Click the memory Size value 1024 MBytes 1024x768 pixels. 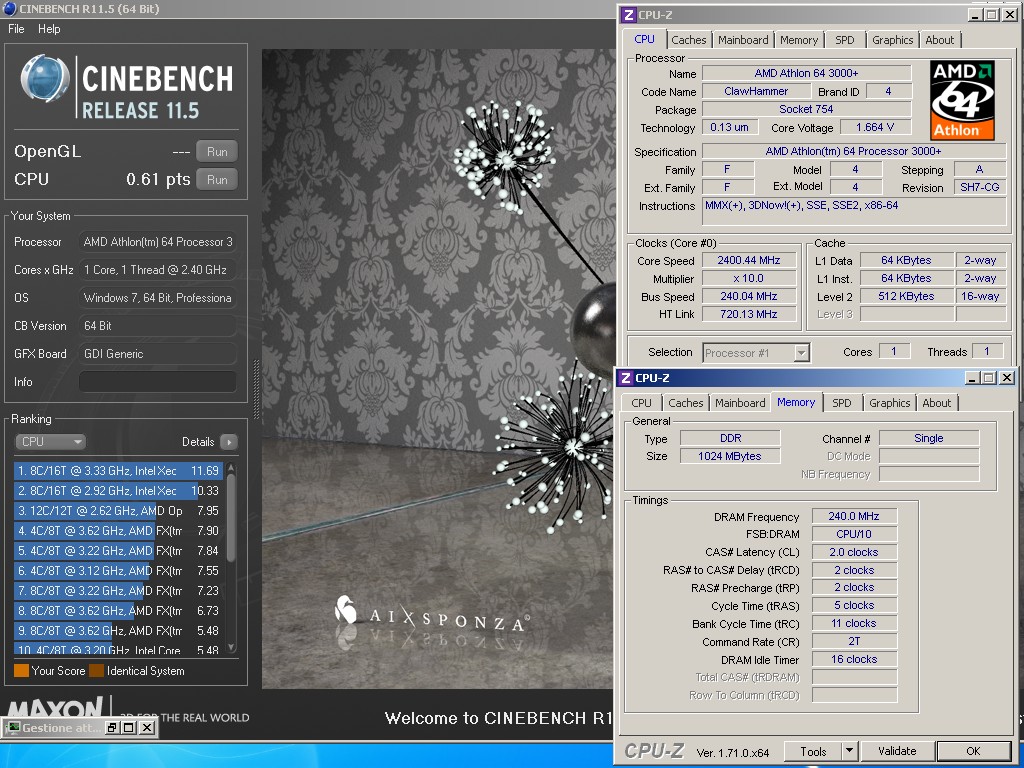(729, 456)
